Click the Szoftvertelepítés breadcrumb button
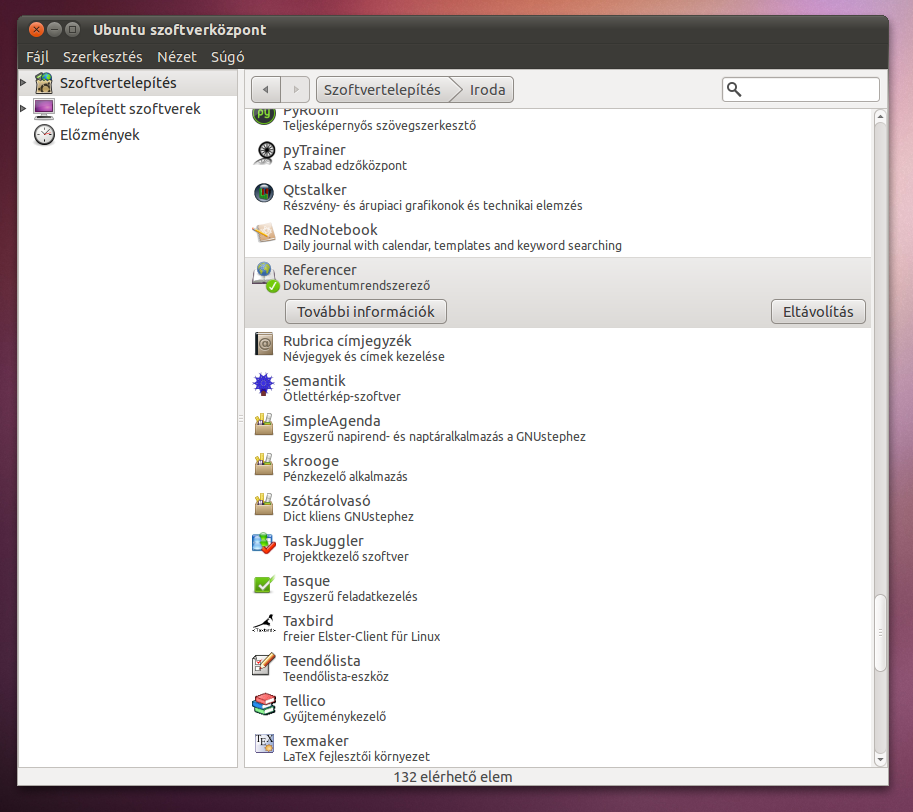 click(x=383, y=90)
